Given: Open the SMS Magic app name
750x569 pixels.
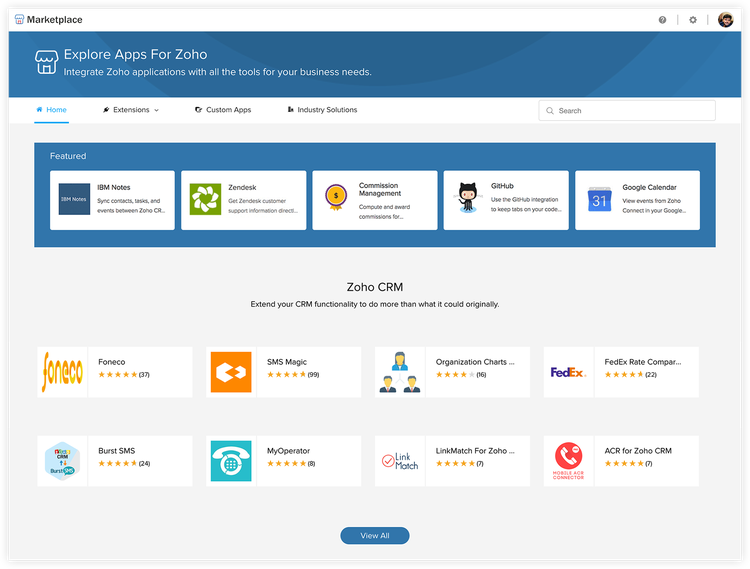Looking at the screenshot, I should (x=287, y=362).
